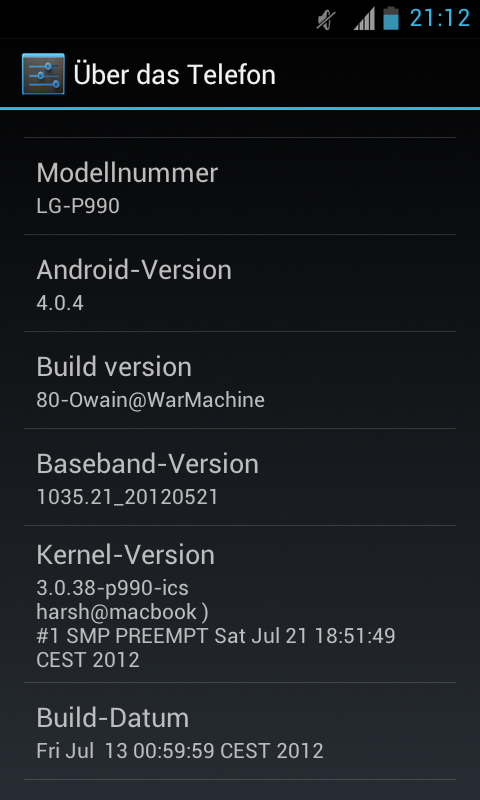Select the Kernel-Version entry

click(x=240, y=604)
